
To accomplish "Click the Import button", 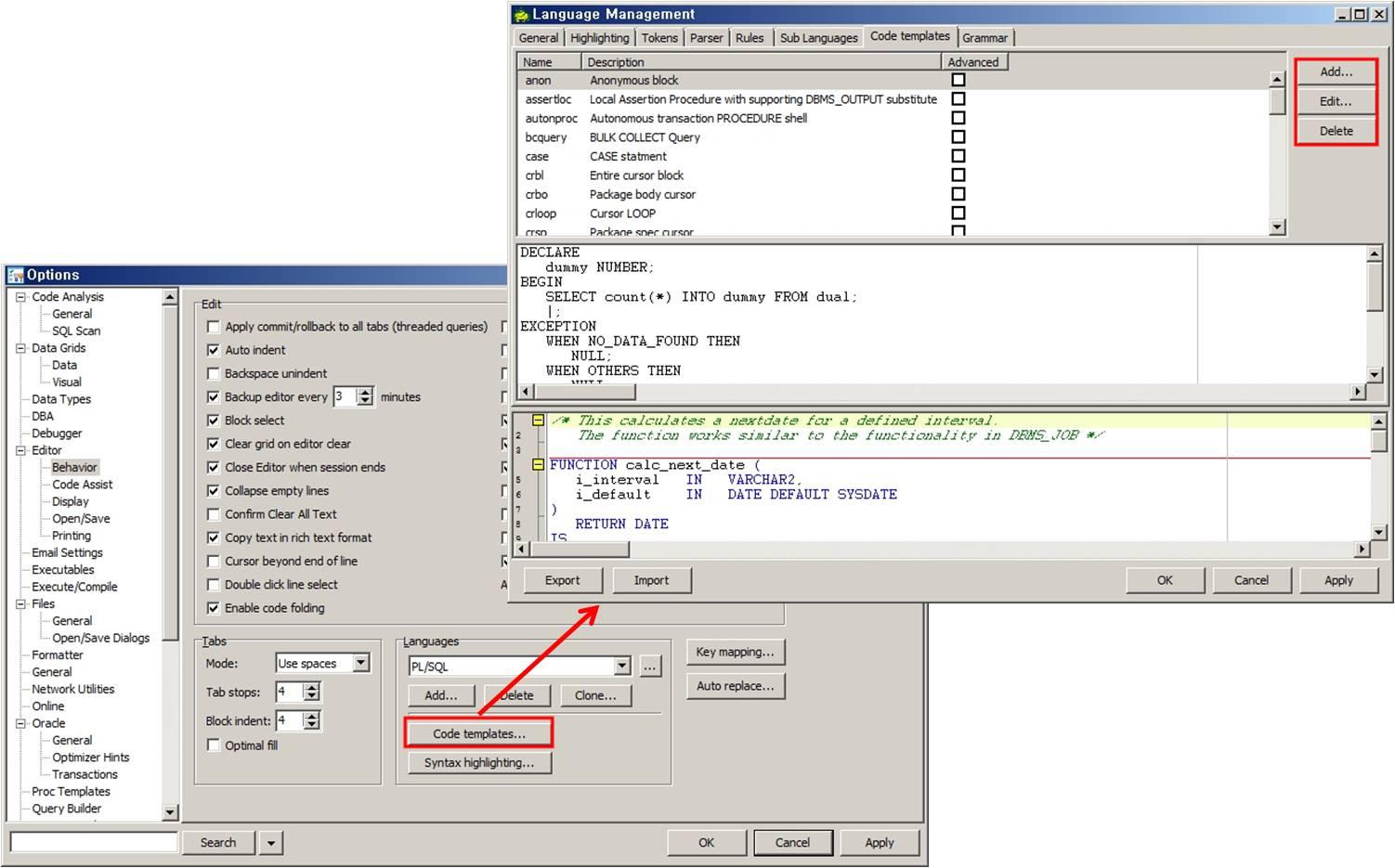I will (x=651, y=580).
